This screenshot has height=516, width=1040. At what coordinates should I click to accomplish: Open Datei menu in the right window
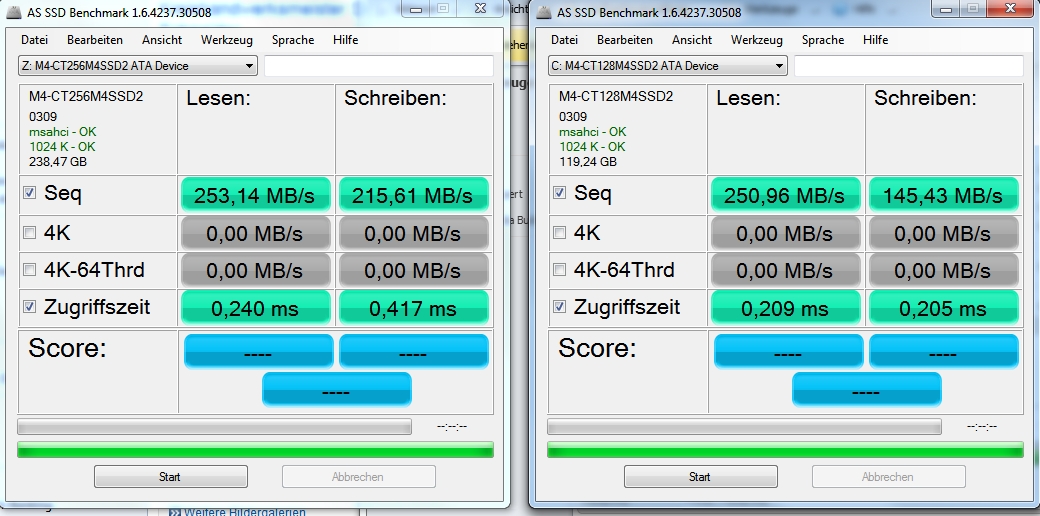[x=564, y=40]
